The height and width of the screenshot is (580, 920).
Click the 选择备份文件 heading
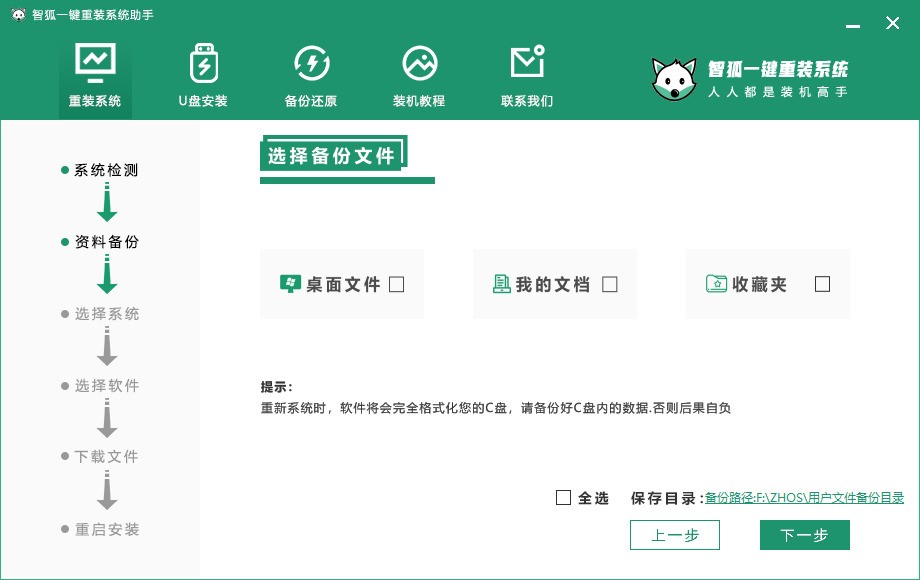[x=332, y=155]
